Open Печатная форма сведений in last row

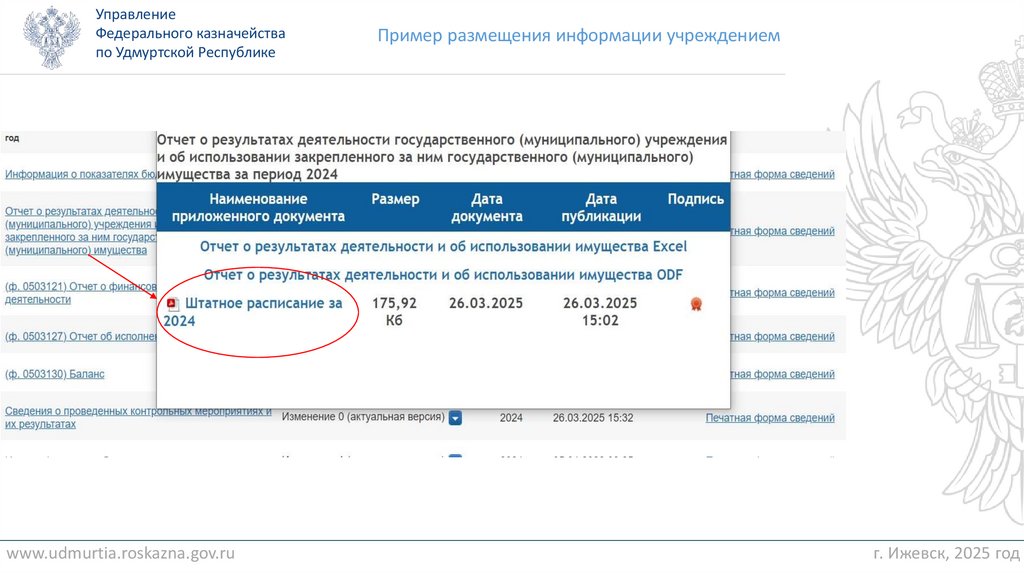(x=770, y=418)
